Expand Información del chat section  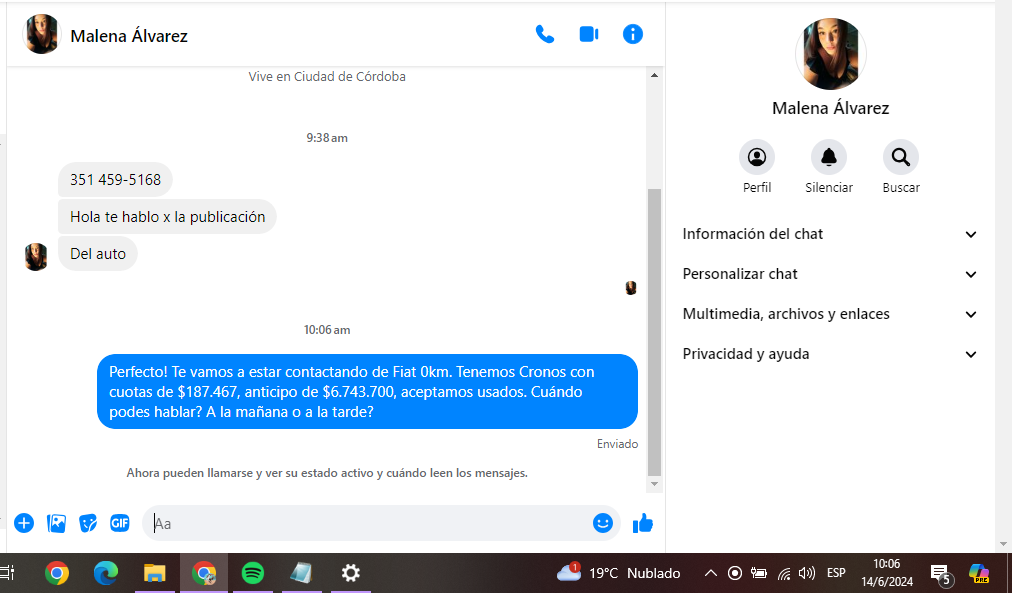point(830,234)
